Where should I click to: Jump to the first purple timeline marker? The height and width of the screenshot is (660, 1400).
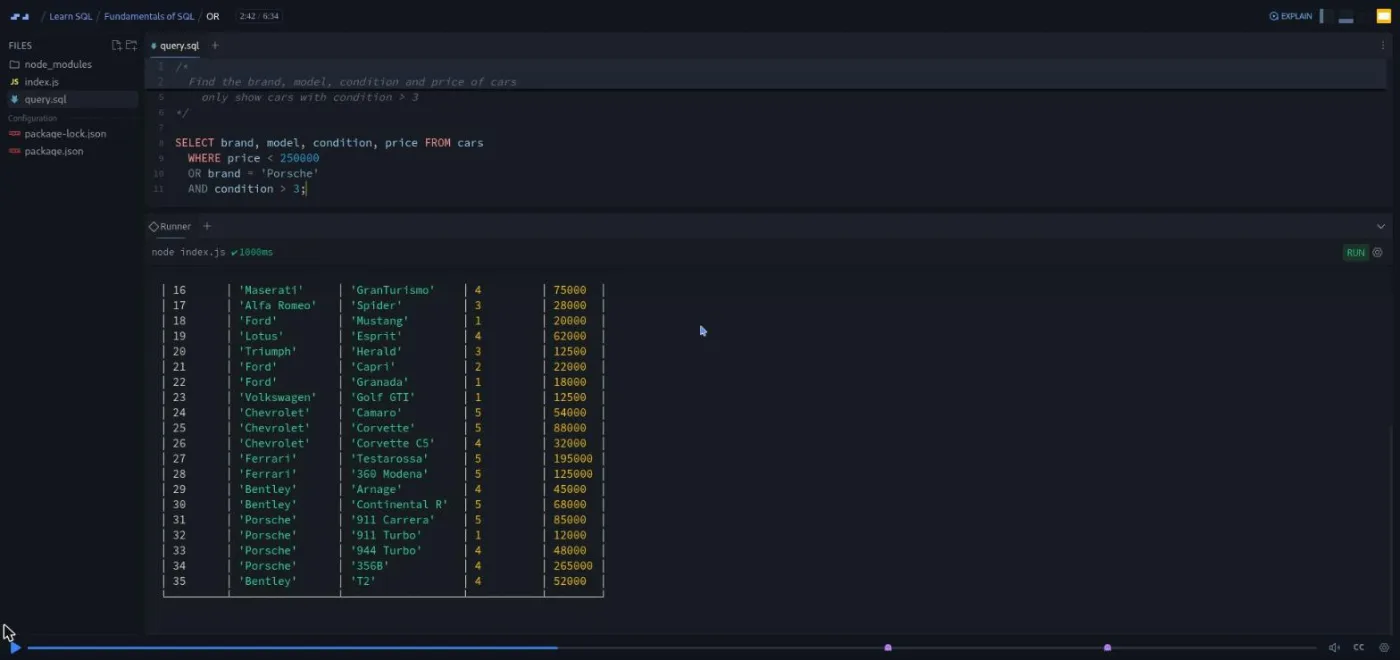coord(888,648)
